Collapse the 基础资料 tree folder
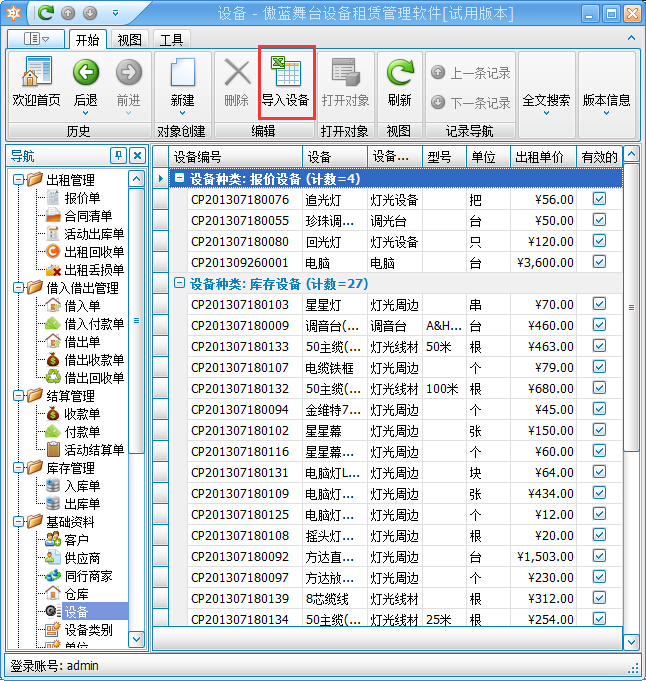 click(18, 522)
